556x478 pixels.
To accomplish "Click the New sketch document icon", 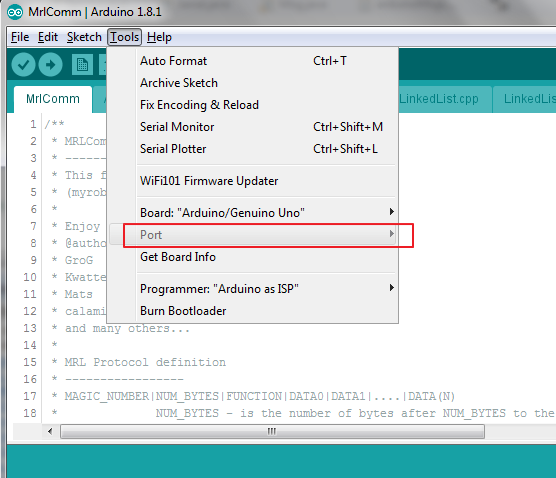I will 82,65.
